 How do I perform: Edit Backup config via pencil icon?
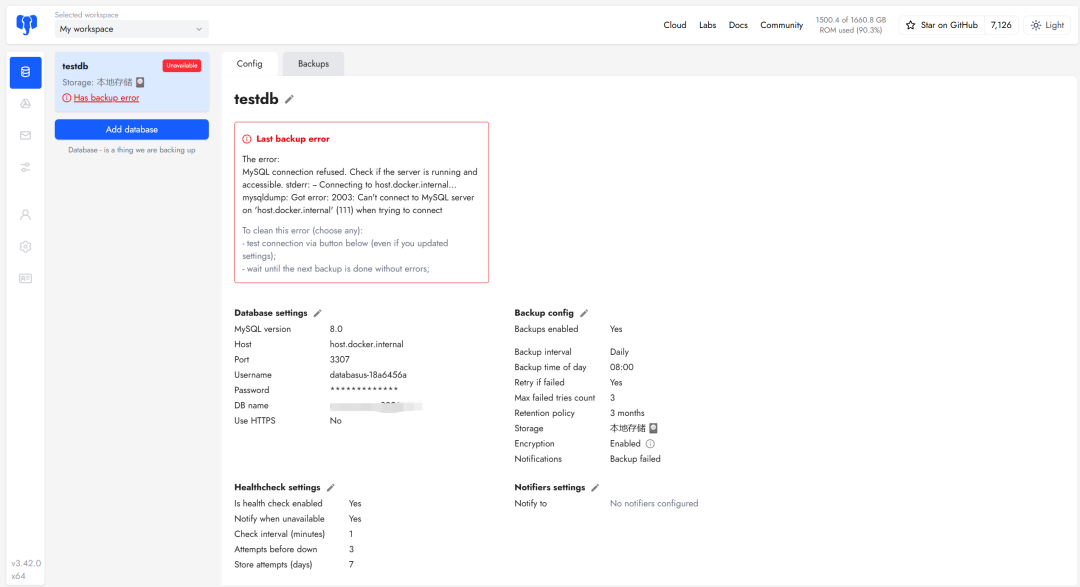584,313
